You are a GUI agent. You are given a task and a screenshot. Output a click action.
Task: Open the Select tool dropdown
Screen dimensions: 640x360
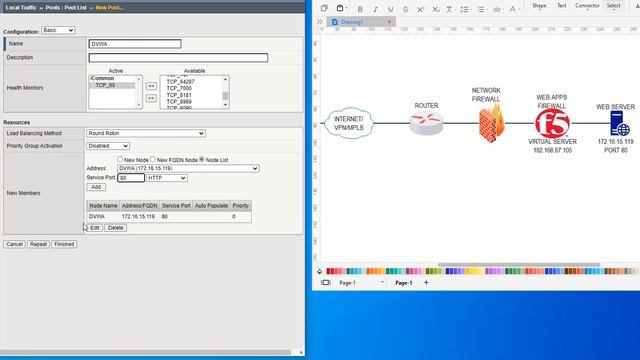point(613,6)
